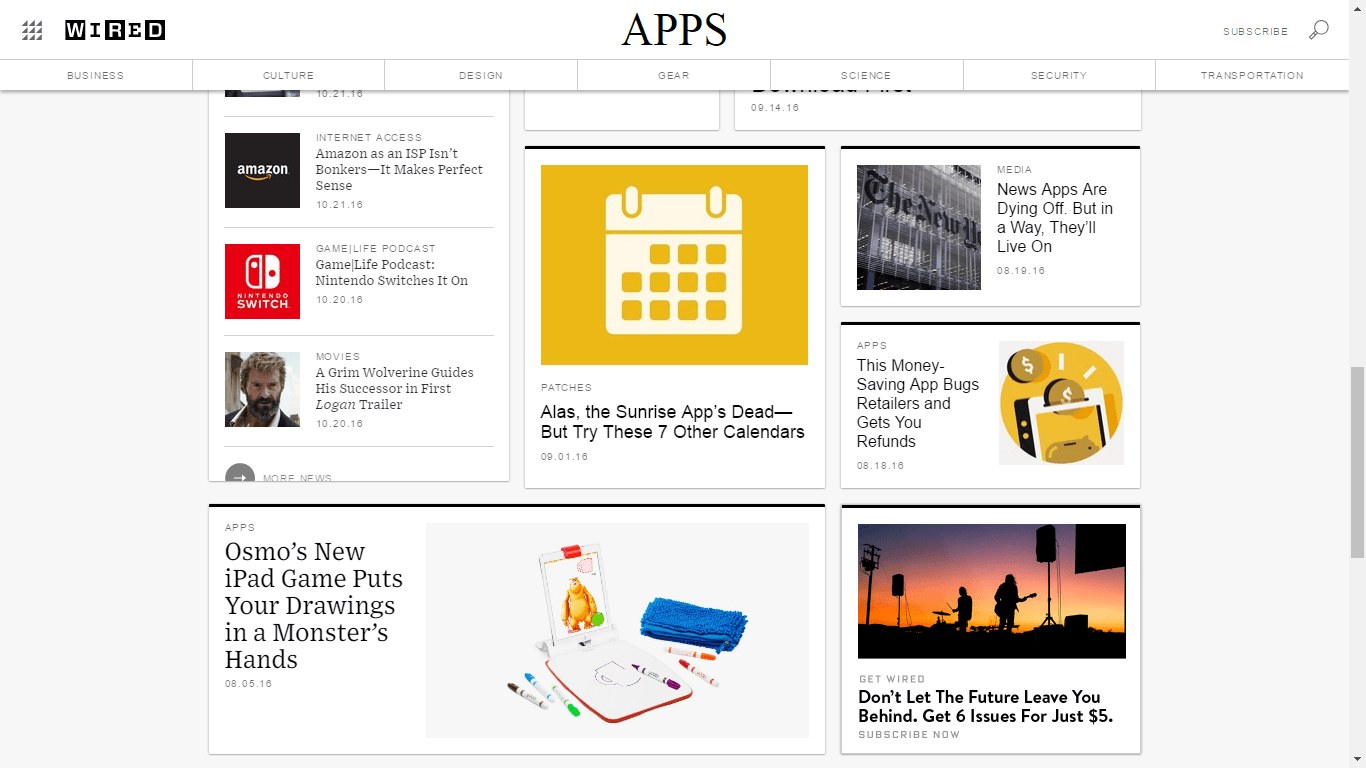Open the Science section
The width and height of the screenshot is (1366, 768).
[866, 75]
